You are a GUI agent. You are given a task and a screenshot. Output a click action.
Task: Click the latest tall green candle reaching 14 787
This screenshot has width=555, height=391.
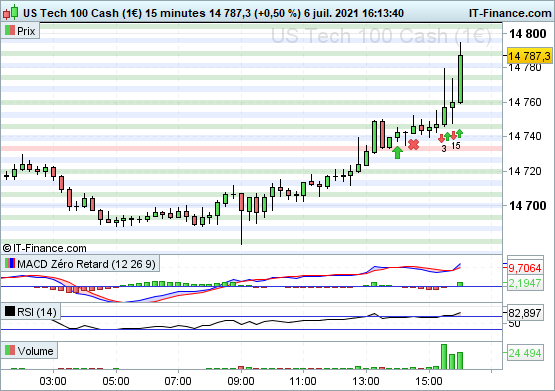point(460,79)
